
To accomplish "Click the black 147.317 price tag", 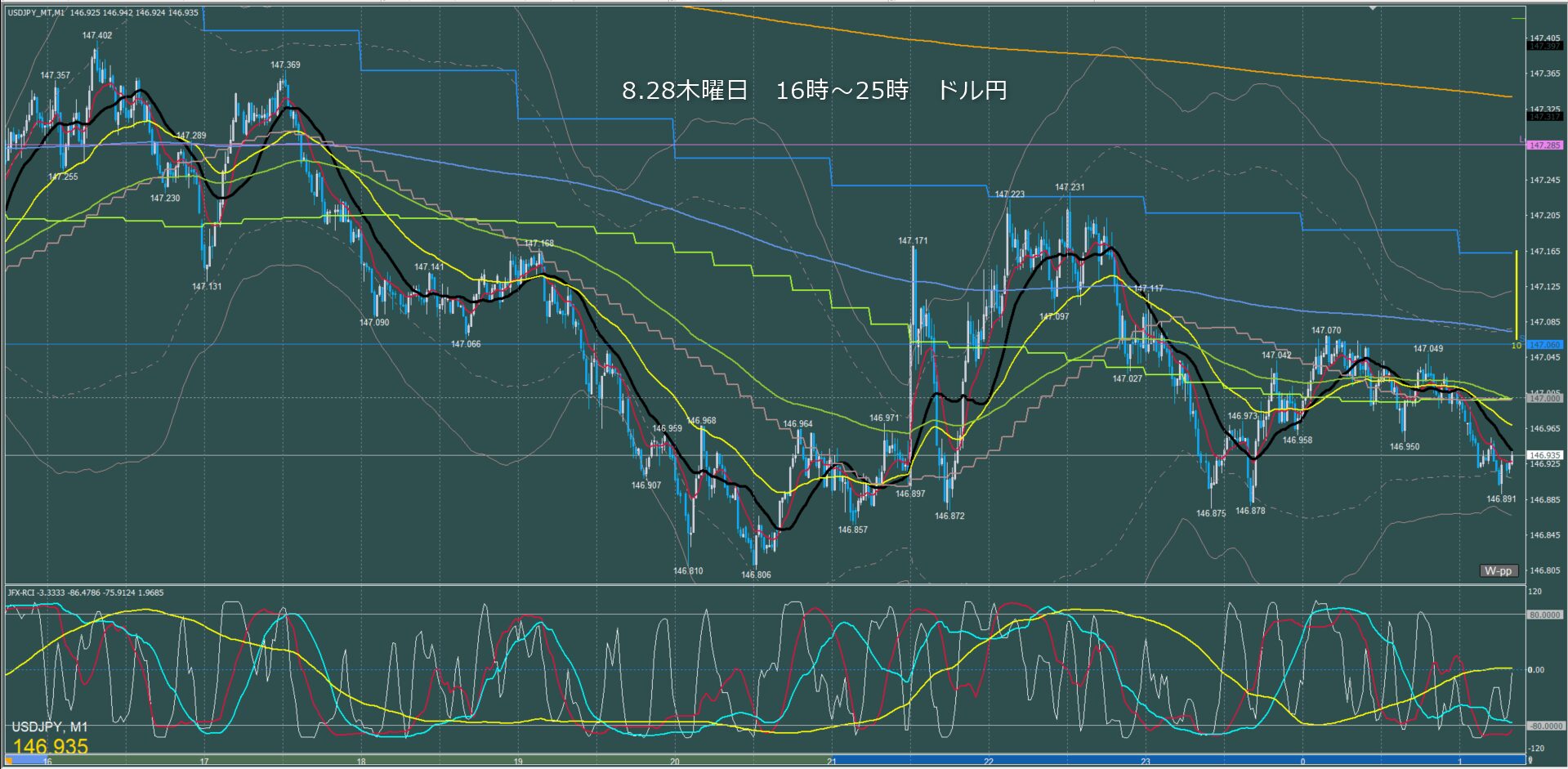I will coord(1544,117).
